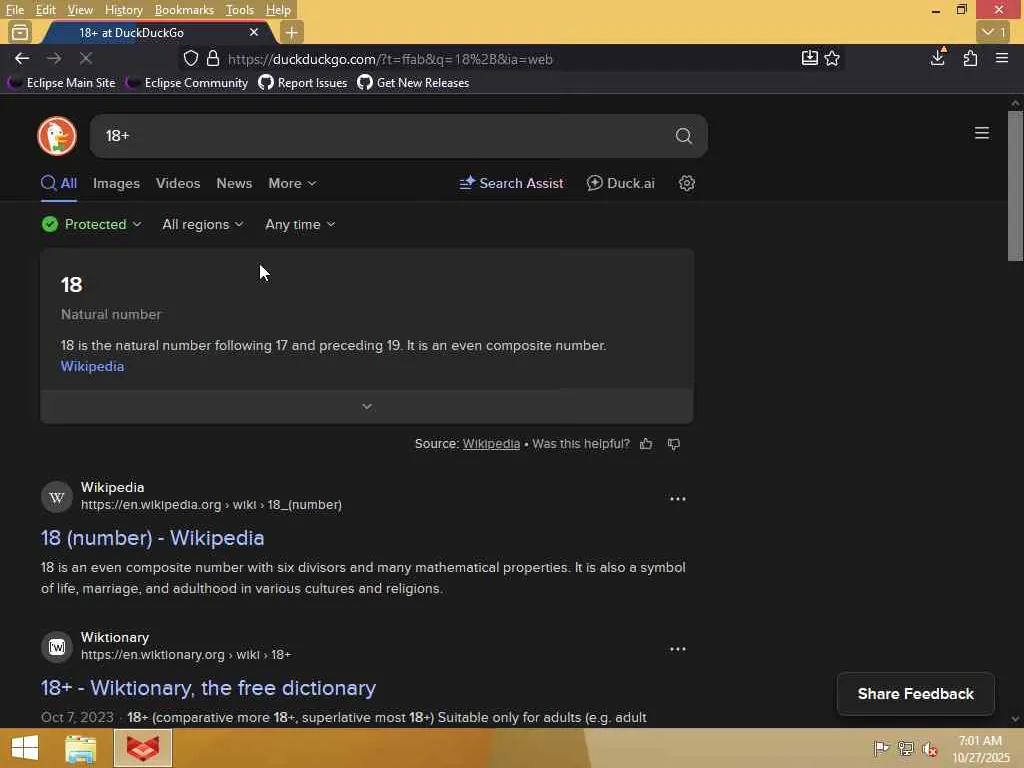Click the Share Feedback button

[916, 694]
